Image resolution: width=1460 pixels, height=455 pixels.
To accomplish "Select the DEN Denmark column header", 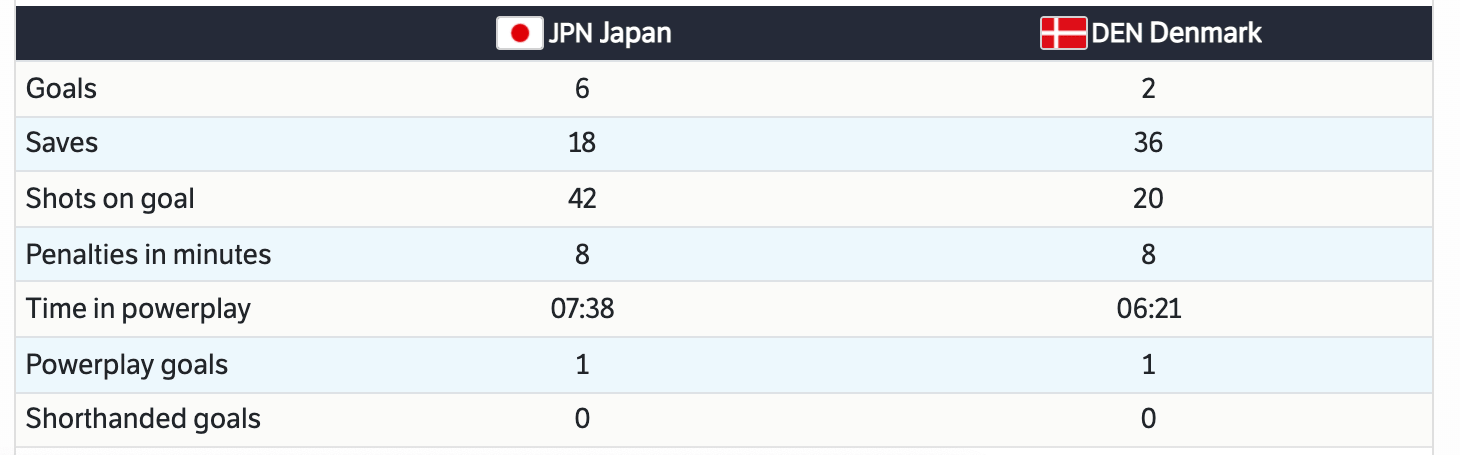I will click(1176, 33).
